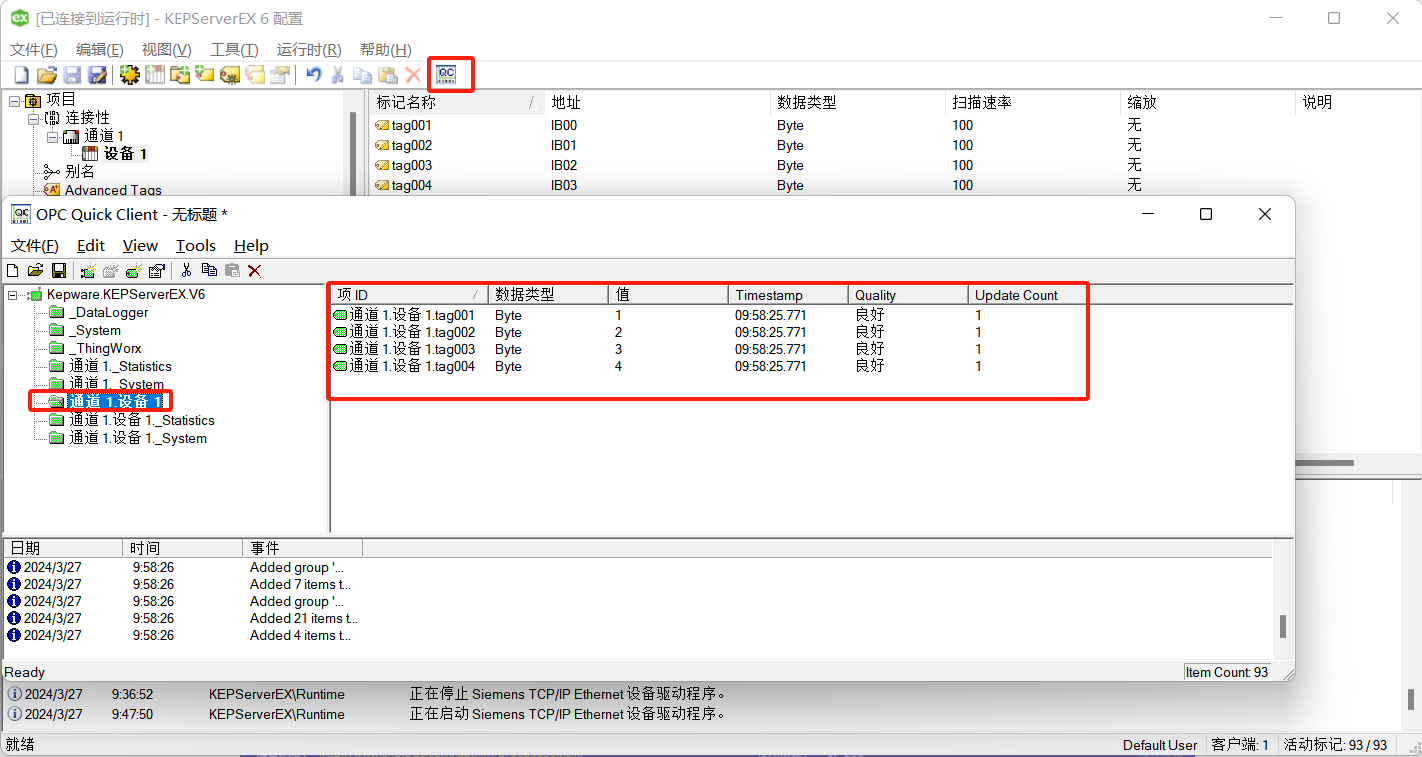Viewport: 1422px width, 757px height.
Task: Open 工具(T) menu in KEPServerEX
Action: [x=234, y=50]
